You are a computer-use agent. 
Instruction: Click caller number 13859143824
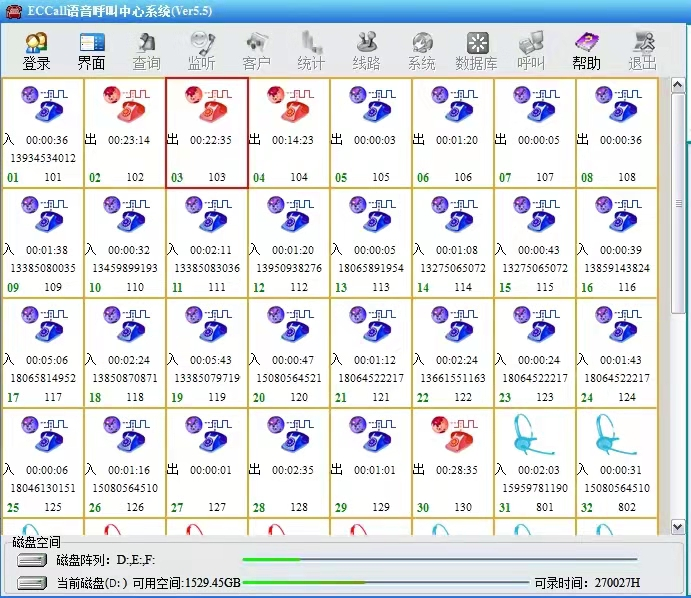(x=617, y=268)
